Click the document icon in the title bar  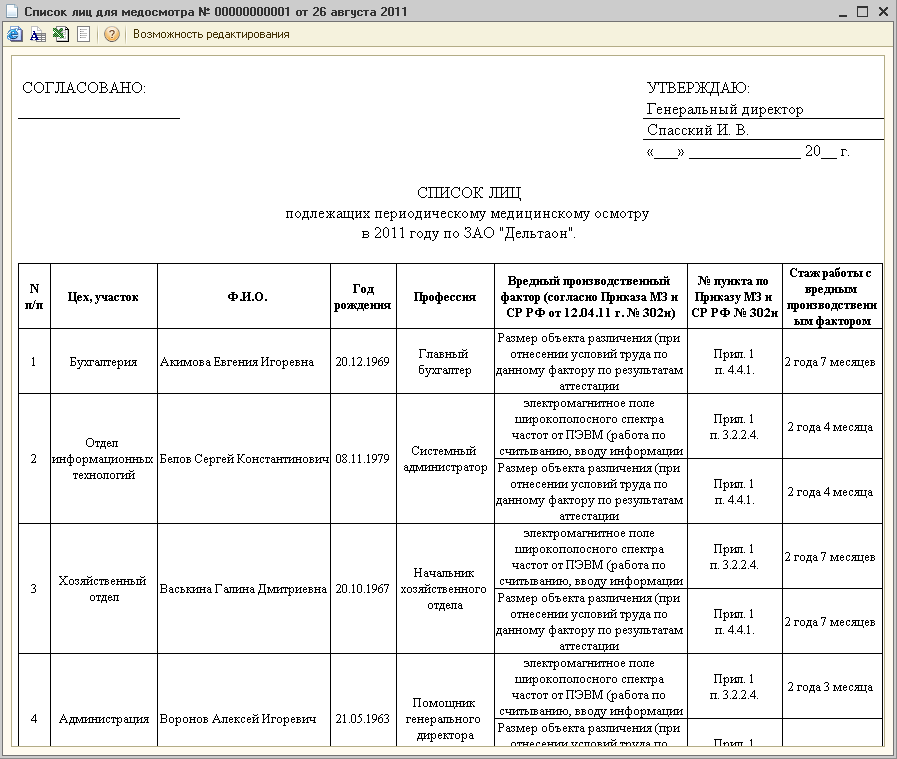(11, 11)
